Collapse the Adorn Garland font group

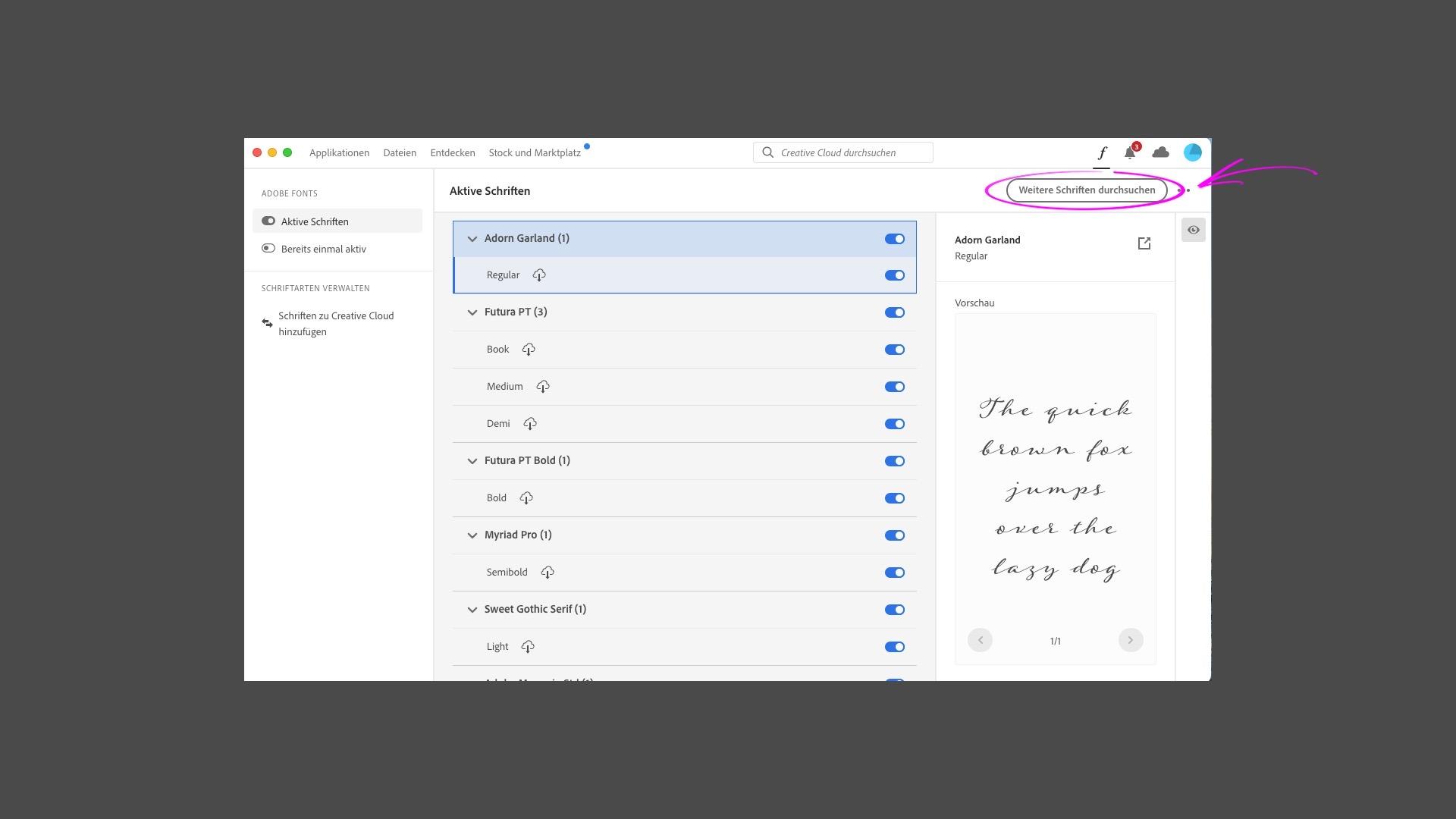click(472, 238)
